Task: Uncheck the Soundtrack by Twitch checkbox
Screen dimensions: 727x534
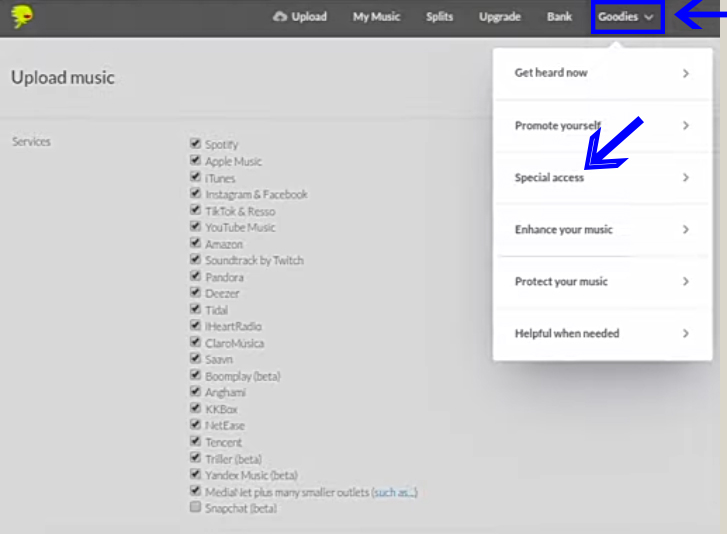Action: point(195,259)
